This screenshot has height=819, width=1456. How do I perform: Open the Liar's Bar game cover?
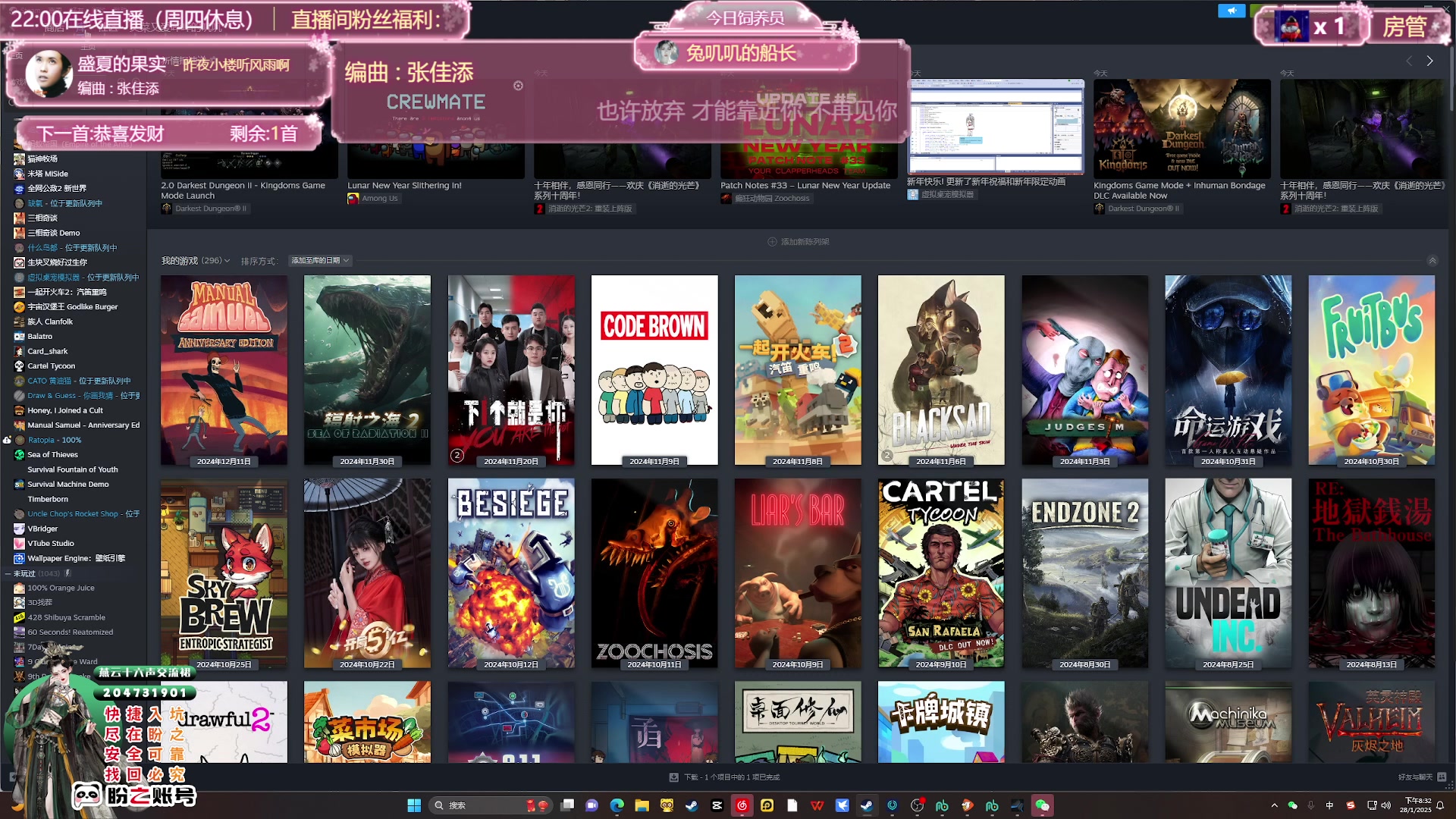798,573
